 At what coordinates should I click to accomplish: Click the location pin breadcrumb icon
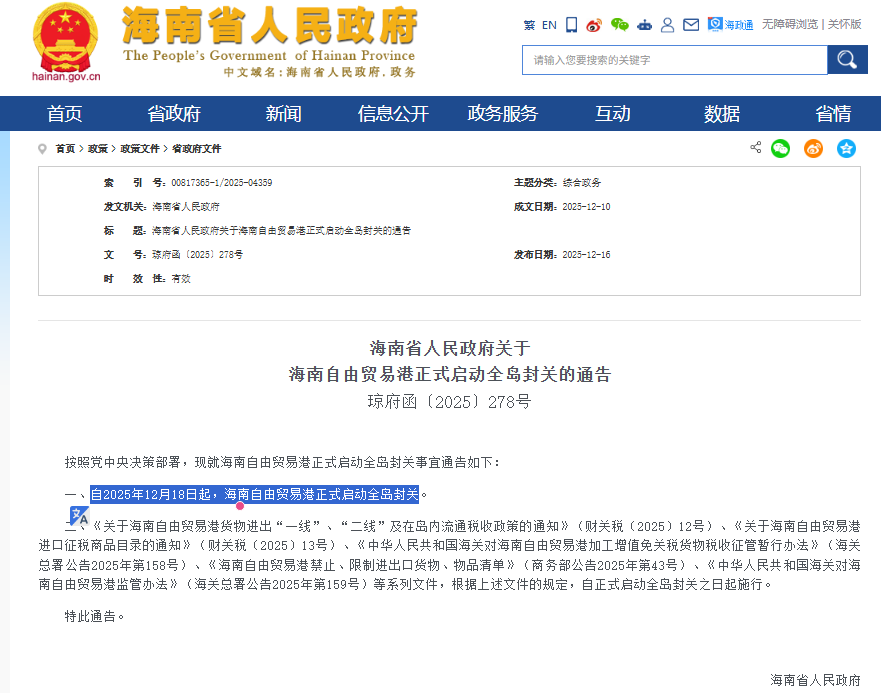[x=42, y=149]
